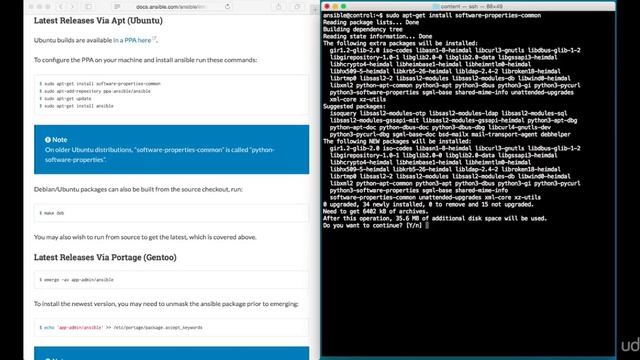Click 'sudo apt-get install software-properties-common' code line

tap(100, 84)
